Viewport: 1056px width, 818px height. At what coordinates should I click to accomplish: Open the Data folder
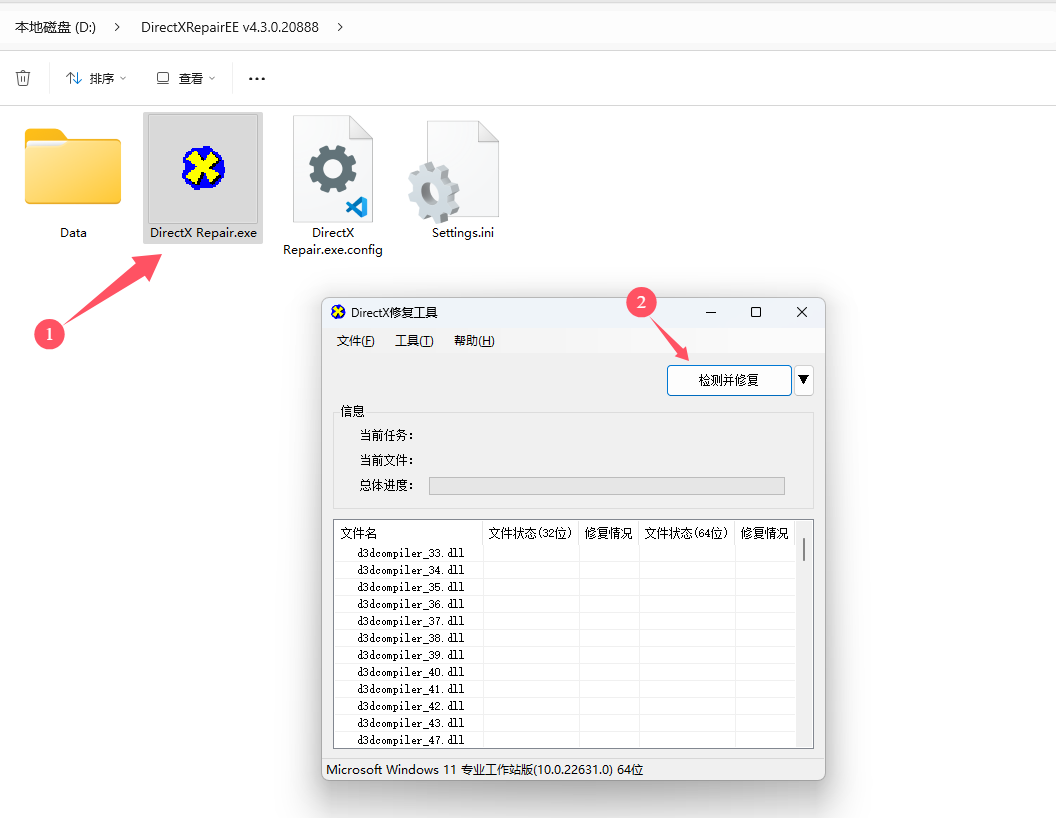click(x=72, y=167)
